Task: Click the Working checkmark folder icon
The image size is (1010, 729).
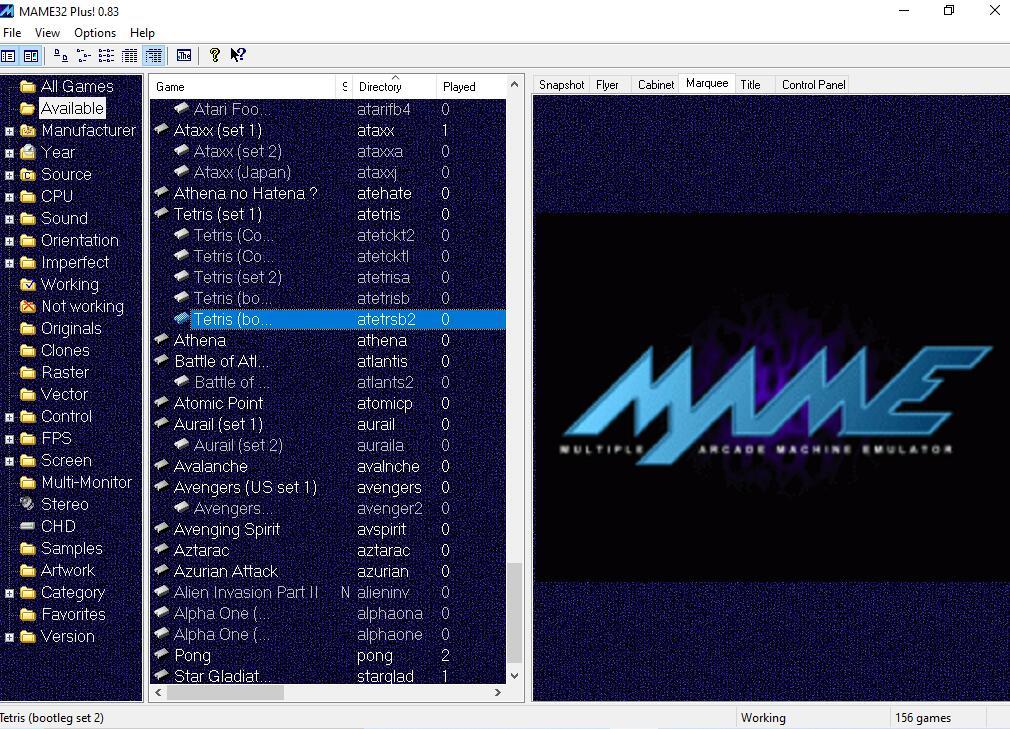Action: 28,284
